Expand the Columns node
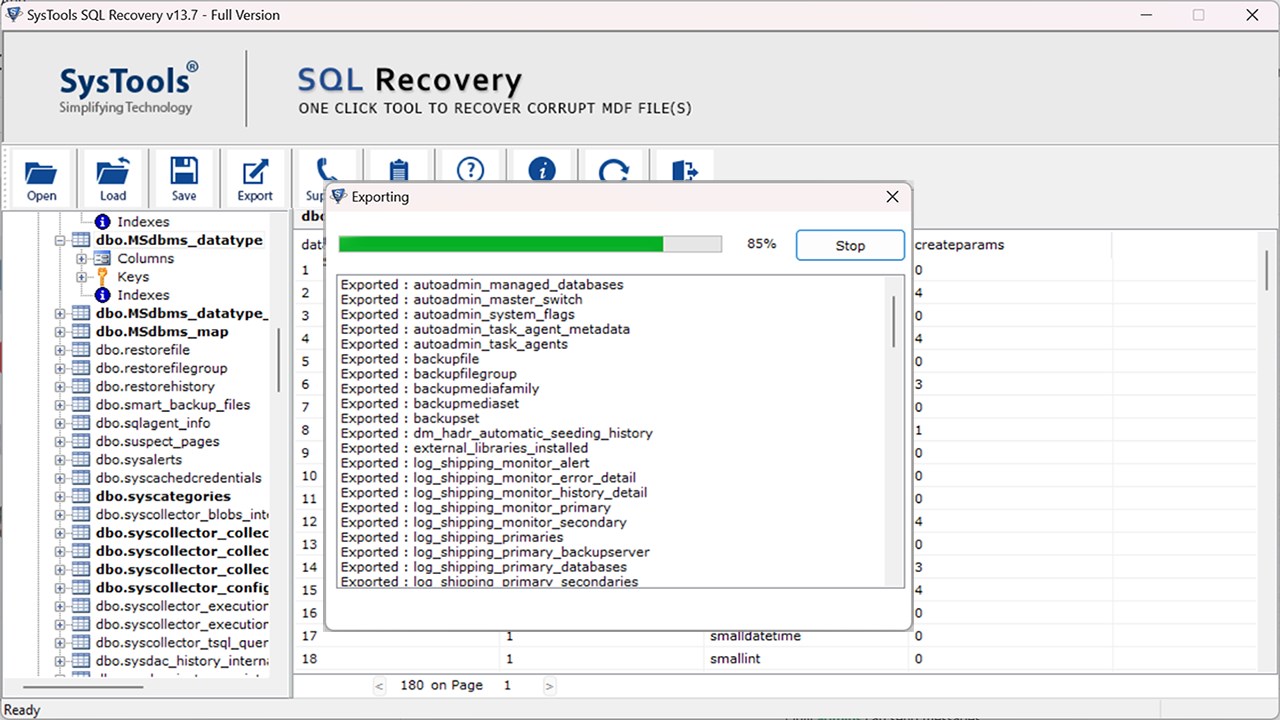This screenshot has width=1280, height=720. click(x=82, y=258)
